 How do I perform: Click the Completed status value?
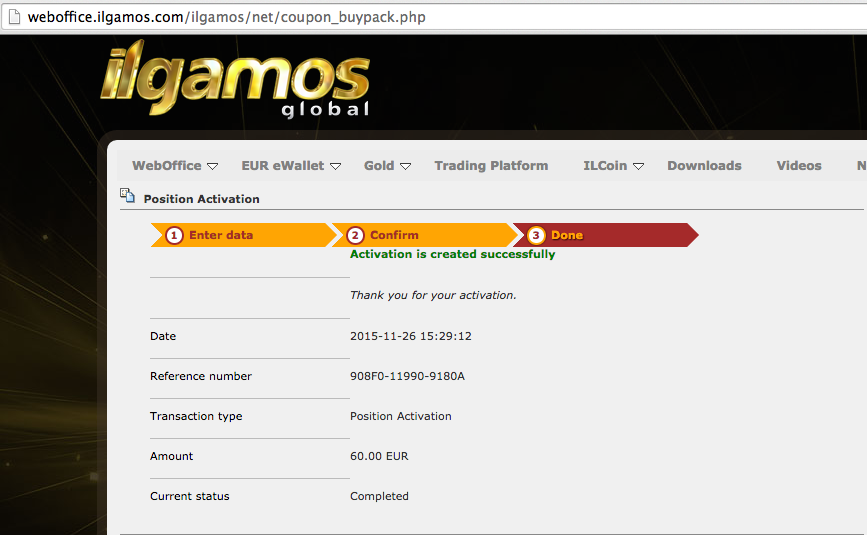(379, 496)
